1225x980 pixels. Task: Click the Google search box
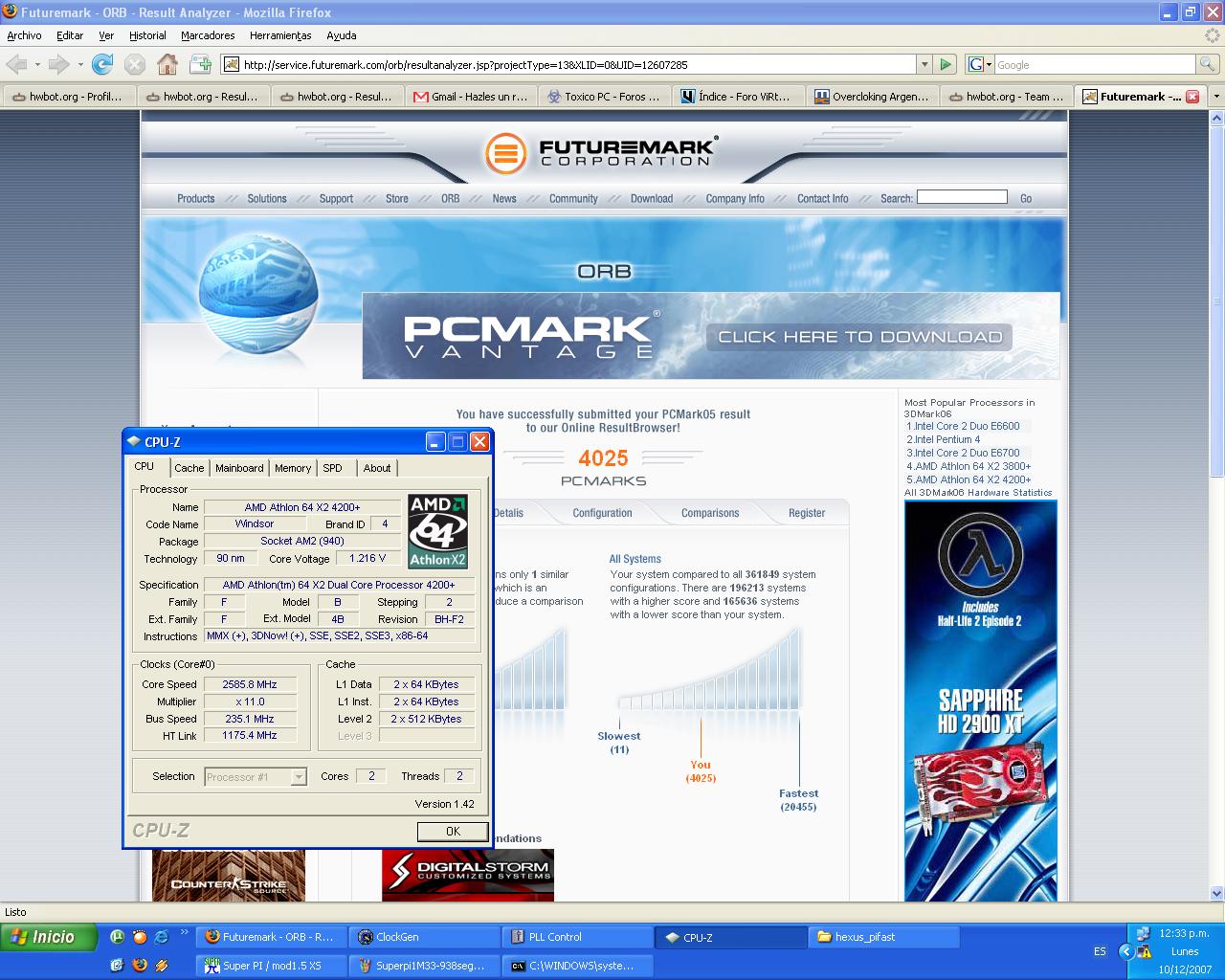point(1095,64)
